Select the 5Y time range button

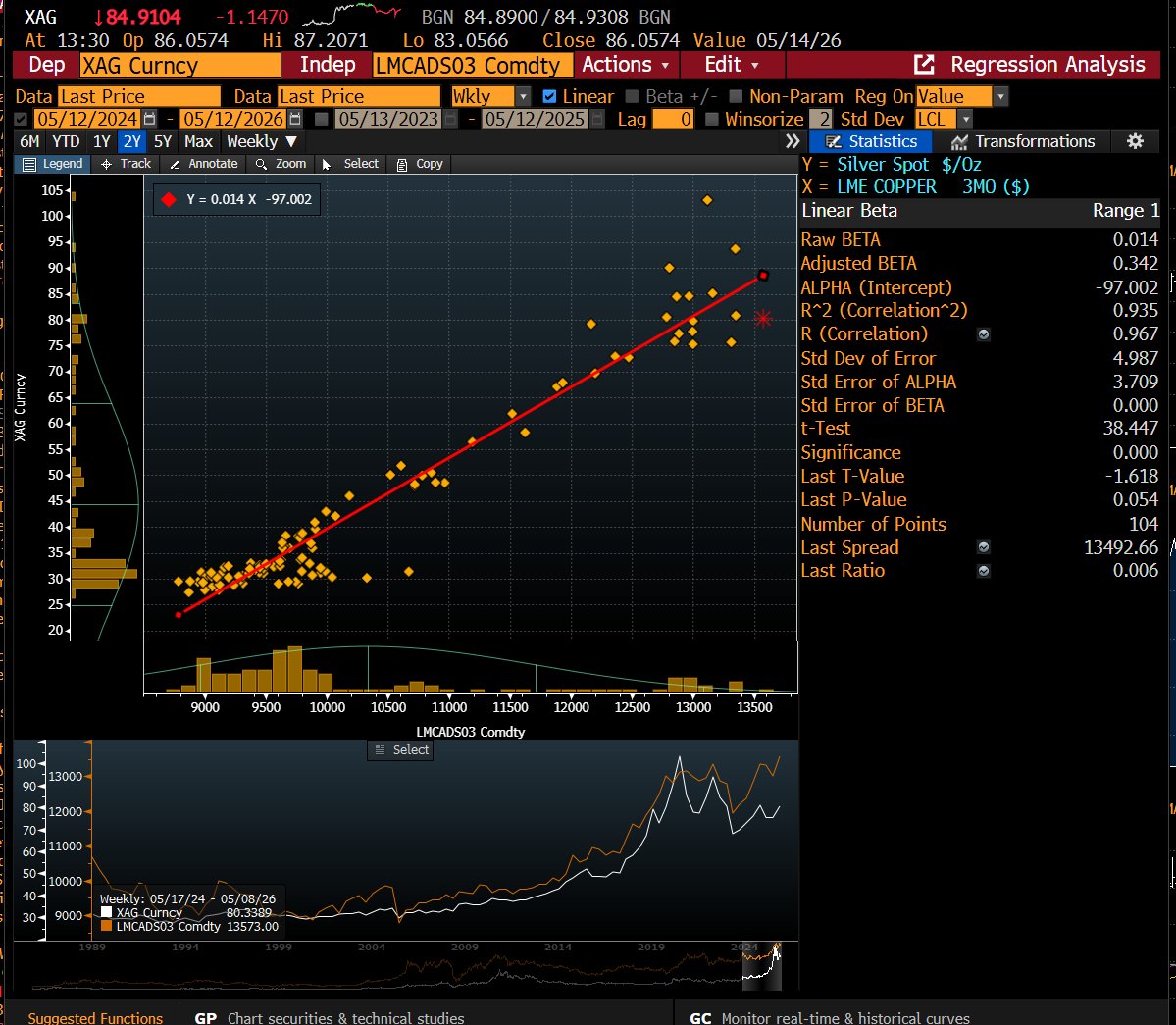pyautogui.click(x=163, y=141)
